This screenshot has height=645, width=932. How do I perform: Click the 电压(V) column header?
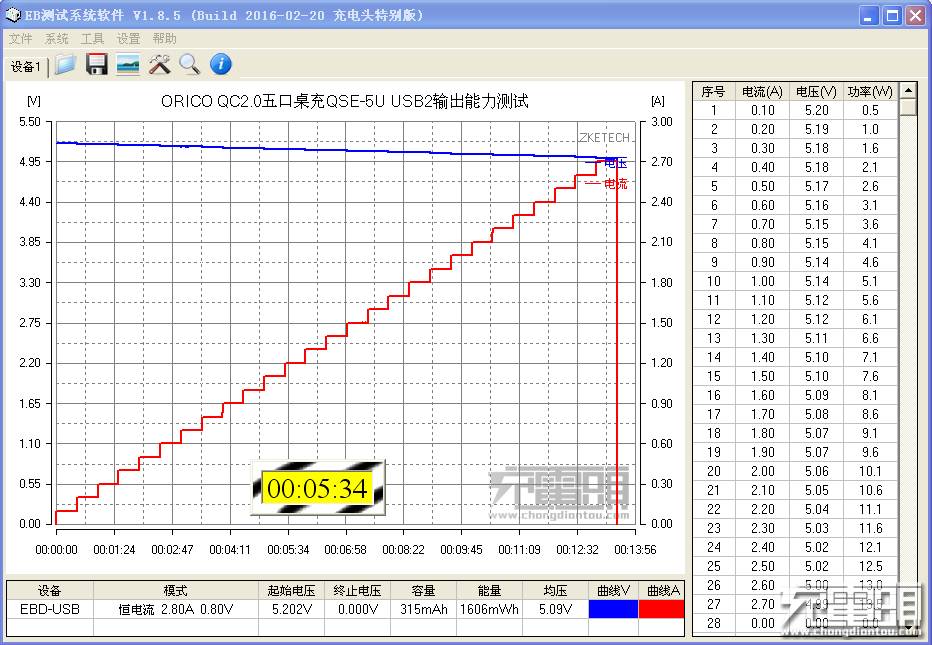[816, 92]
